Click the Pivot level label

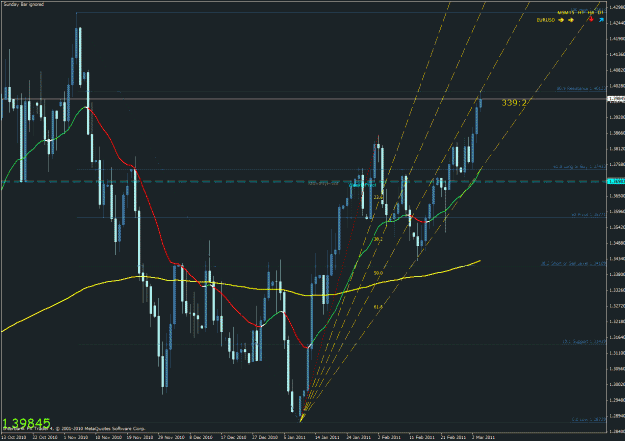(589, 215)
